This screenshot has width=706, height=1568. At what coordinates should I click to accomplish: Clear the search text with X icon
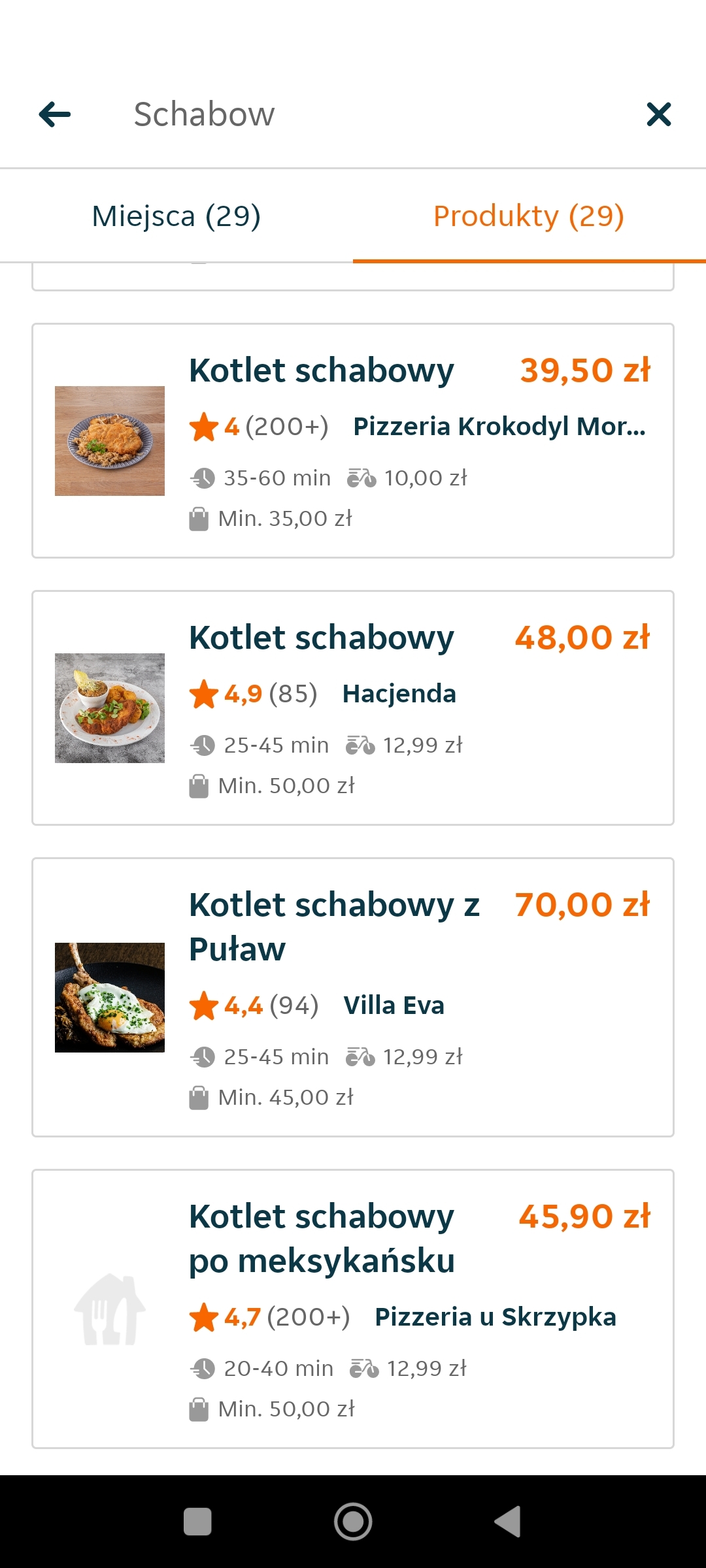click(x=658, y=114)
